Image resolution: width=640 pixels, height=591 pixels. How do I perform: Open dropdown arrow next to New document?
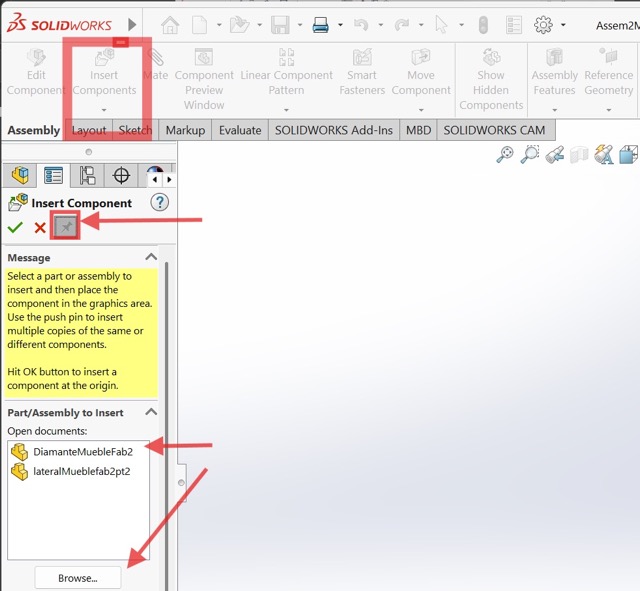pos(219,25)
